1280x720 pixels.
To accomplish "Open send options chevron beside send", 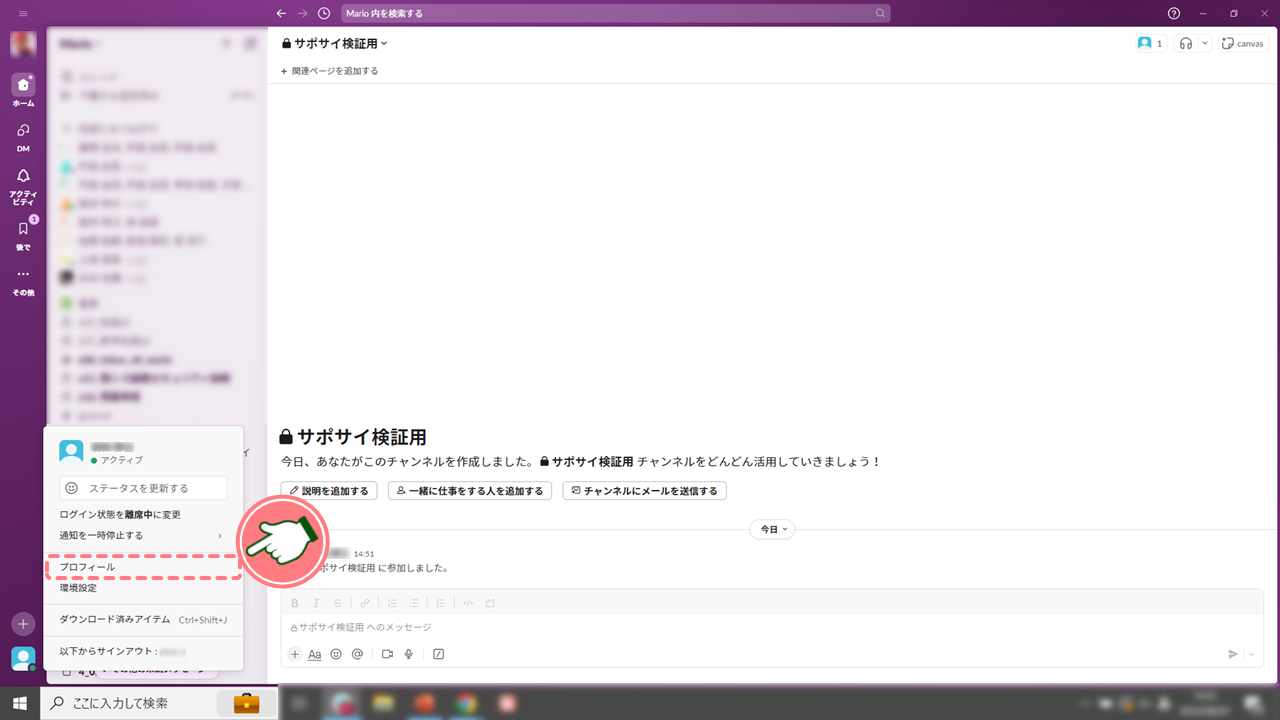I will point(1252,654).
